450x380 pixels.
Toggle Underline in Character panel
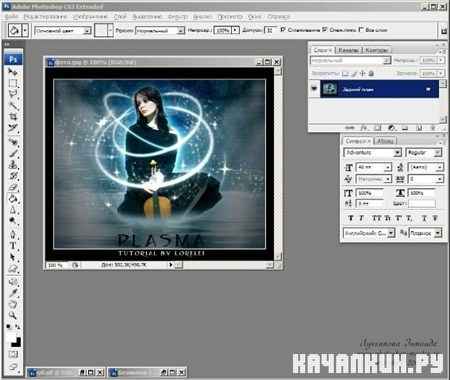click(424, 218)
